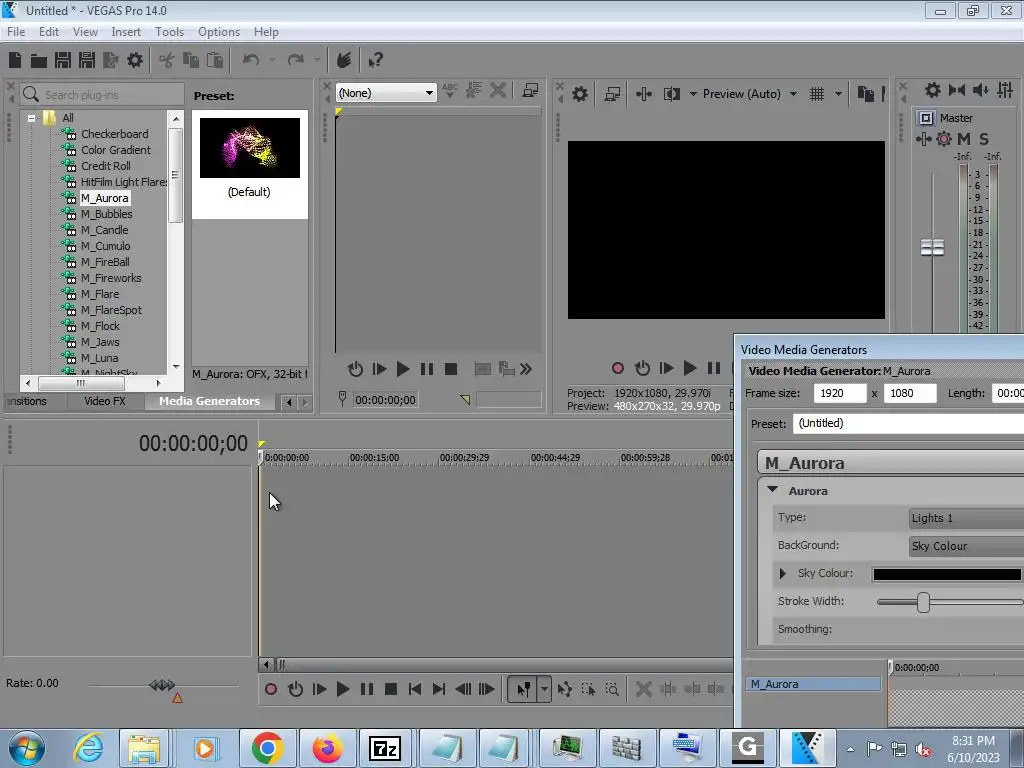Open the Tools menu

[169, 31]
